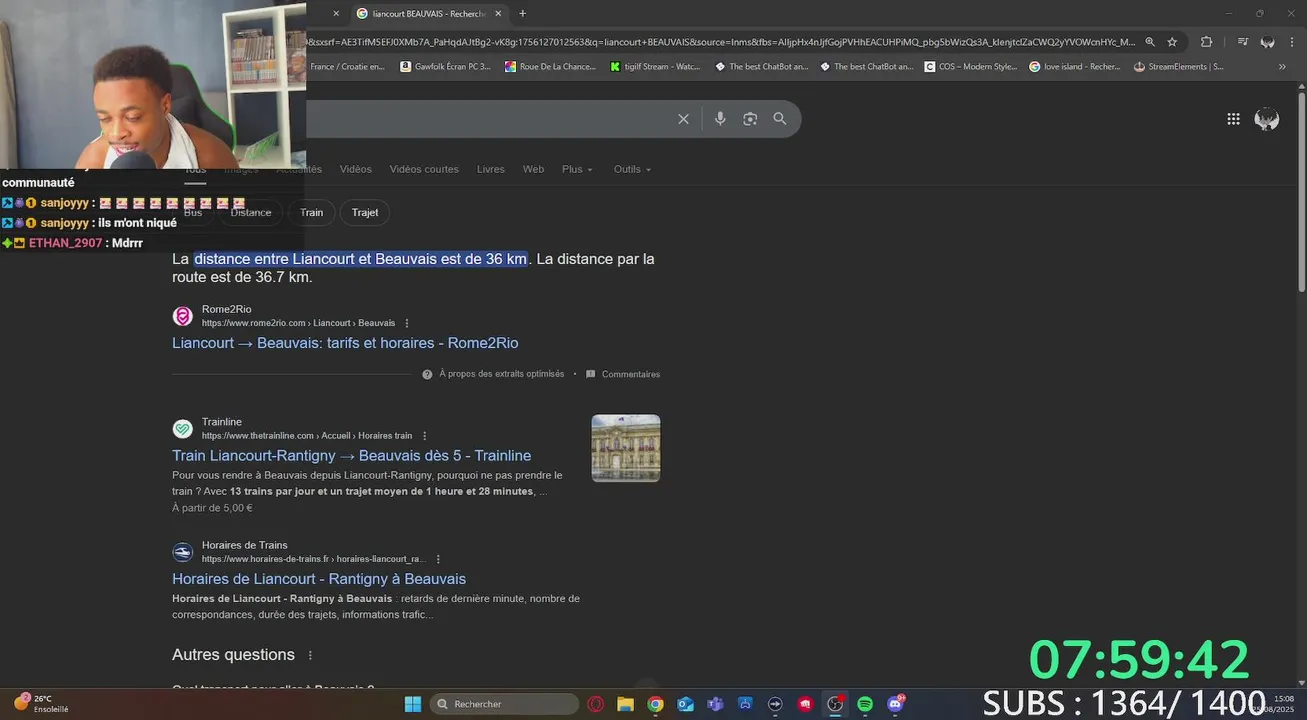
Task: Open the Google apps grid
Action: 1233,119
